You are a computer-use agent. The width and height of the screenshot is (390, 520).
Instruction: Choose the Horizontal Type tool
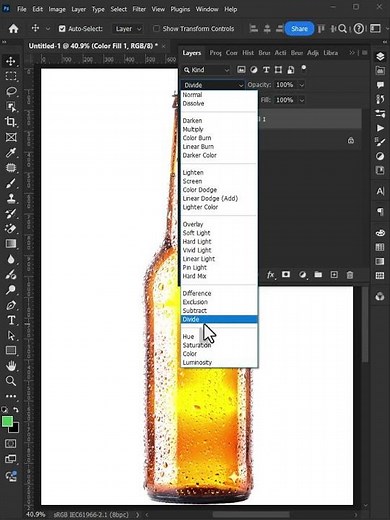click(11, 320)
